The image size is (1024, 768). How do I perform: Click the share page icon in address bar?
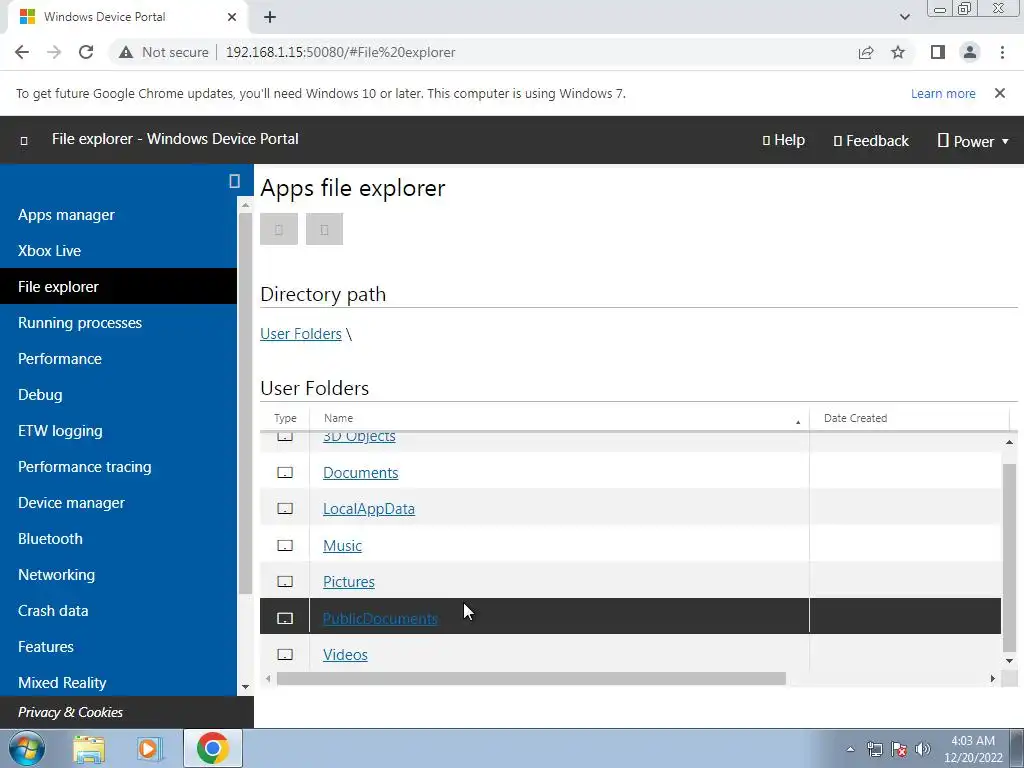pos(866,52)
